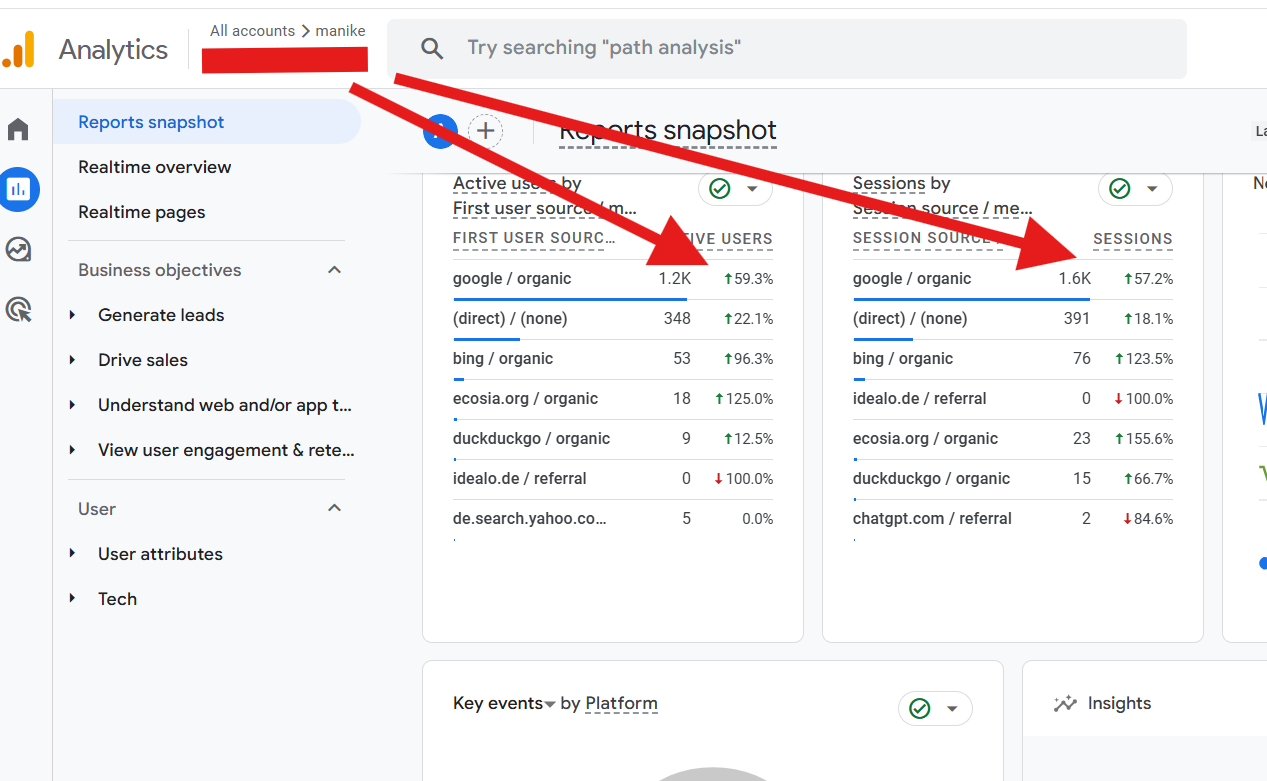Screen dimensions: 1267x781
Task: Expand Understand web and/or app traffic
Action: [72, 405]
